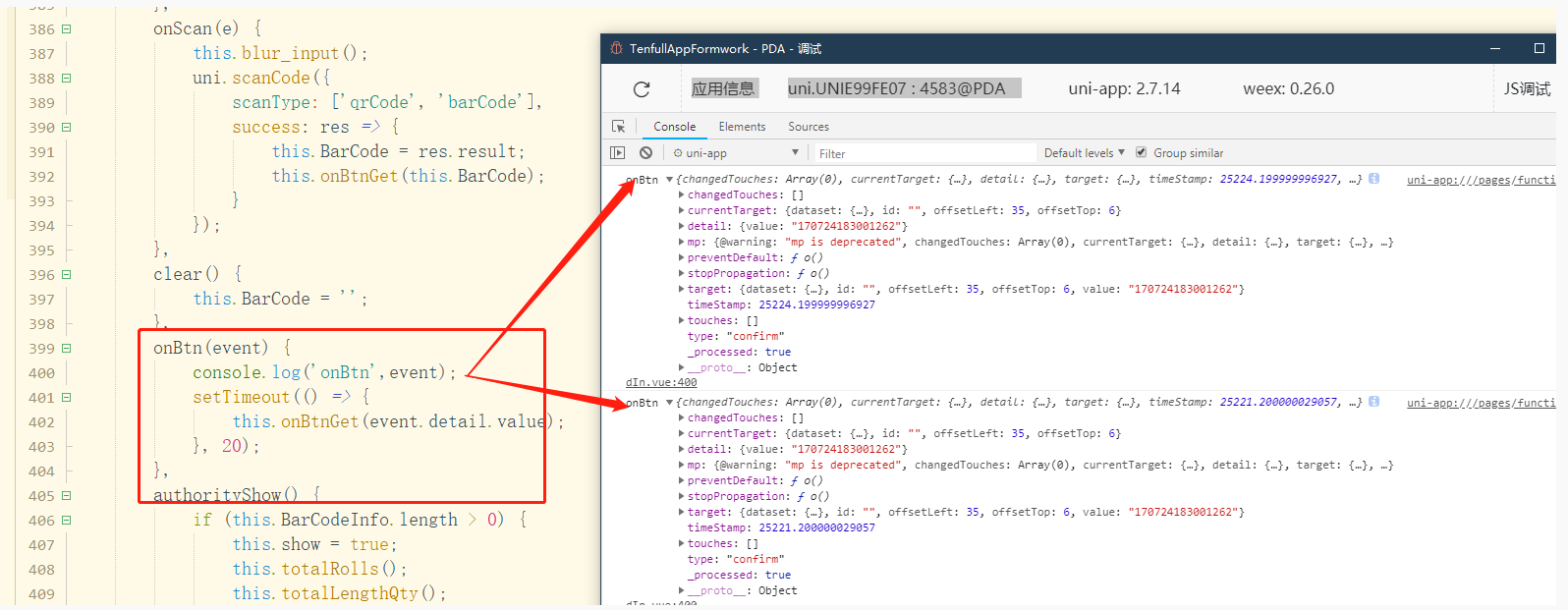Toggle the Group similar checkbox

click(1141, 153)
